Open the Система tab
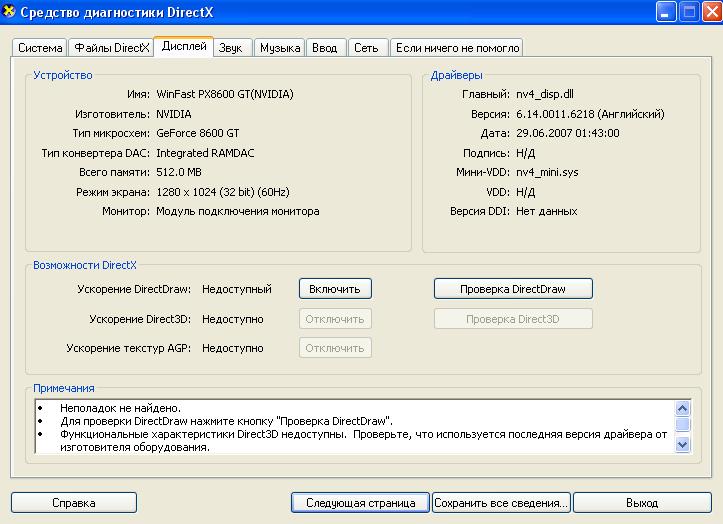 [40, 48]
